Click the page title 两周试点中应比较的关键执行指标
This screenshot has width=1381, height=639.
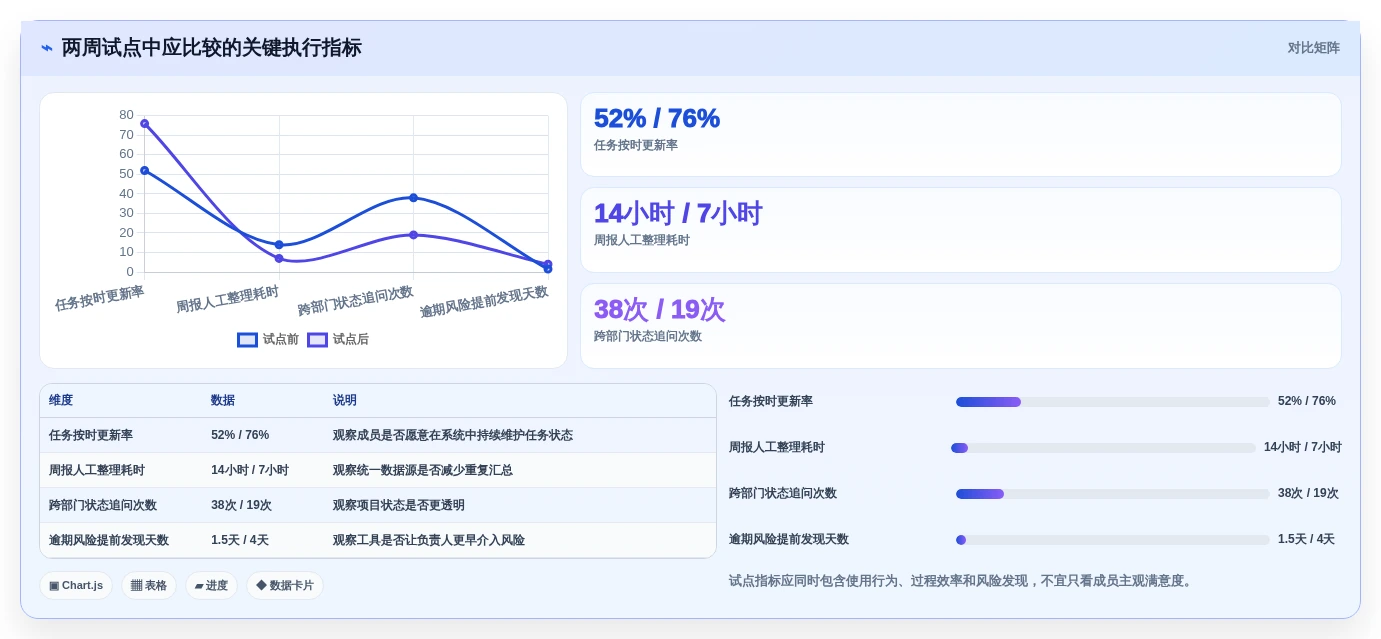coord(211,48)
